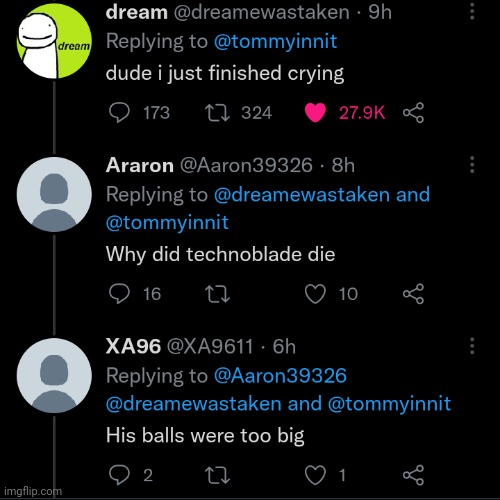This screenshot has height=500, width=500.
Task: Open more options on XA96's tweet
Action: click(x=472, y=346)
